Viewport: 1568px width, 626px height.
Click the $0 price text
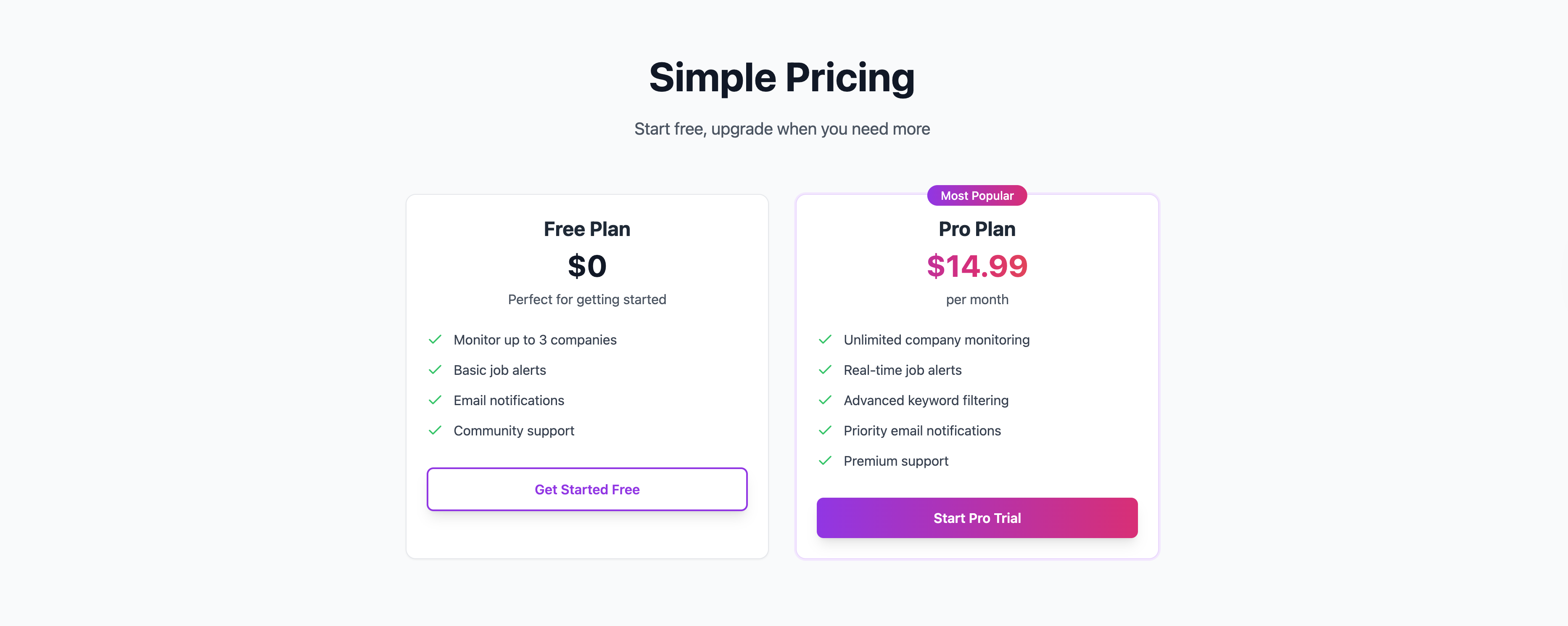[x=587, y=266]
